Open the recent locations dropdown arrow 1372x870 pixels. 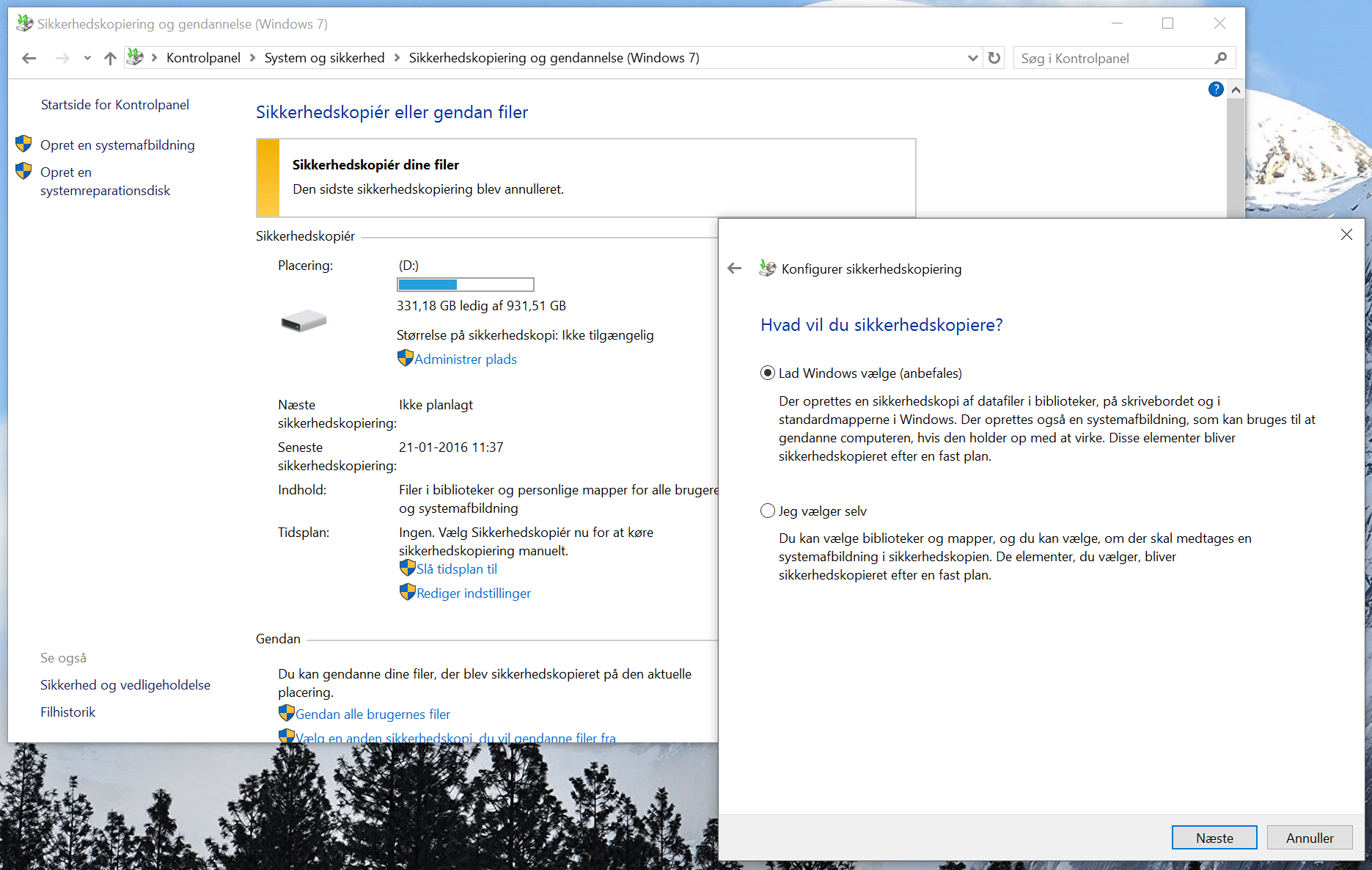click(x=87, y=58)
